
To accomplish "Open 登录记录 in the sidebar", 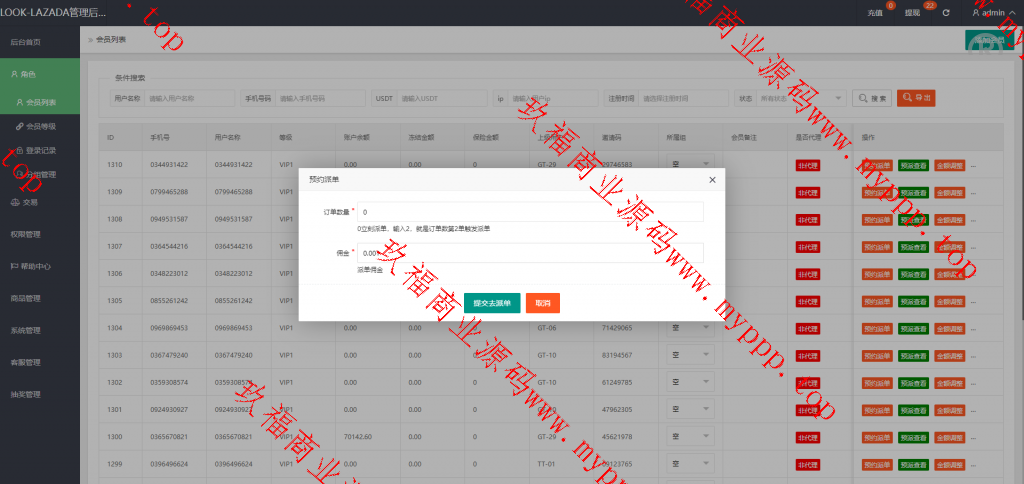I will click(41, 150).
